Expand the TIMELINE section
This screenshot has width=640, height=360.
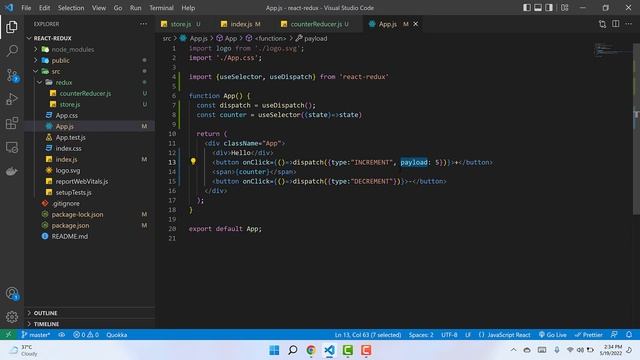click(x=90, y=324)
